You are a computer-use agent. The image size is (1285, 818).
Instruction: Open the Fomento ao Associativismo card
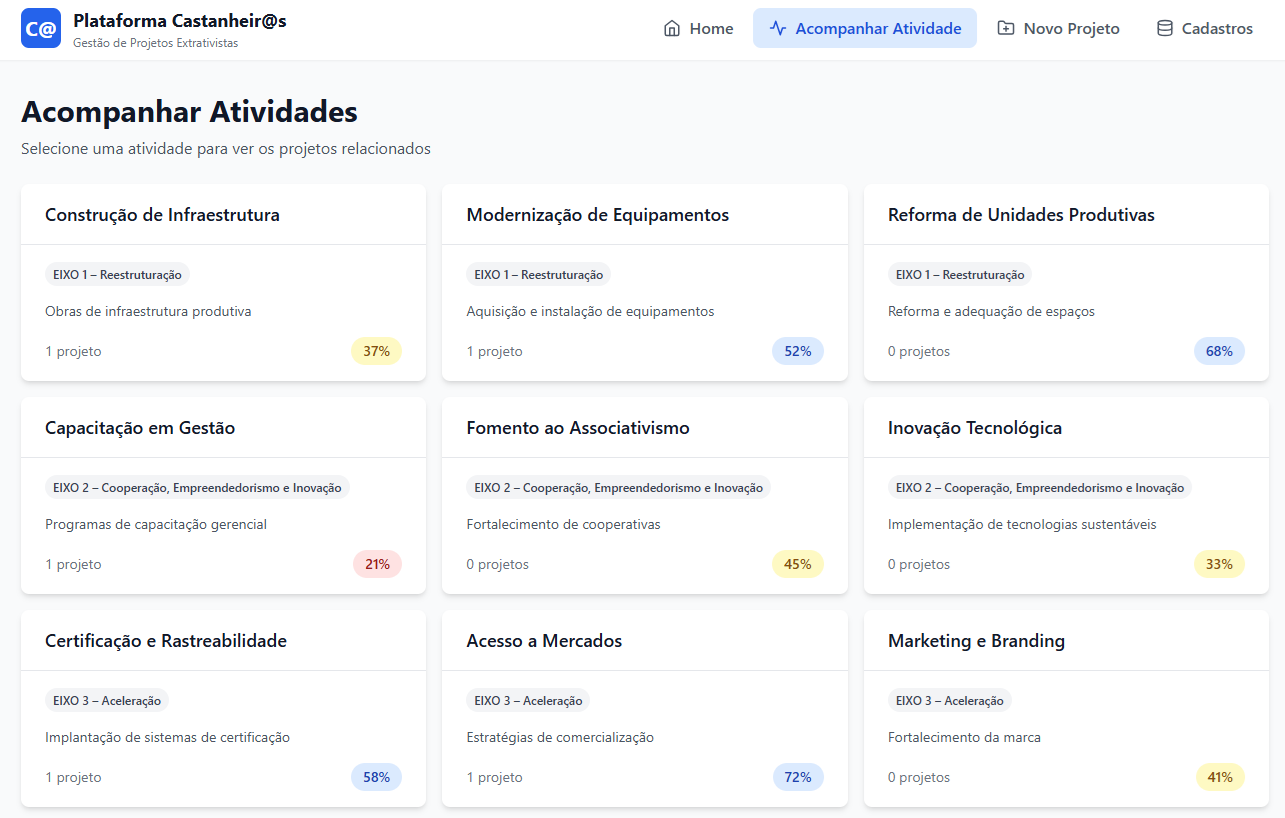[644, 495]
